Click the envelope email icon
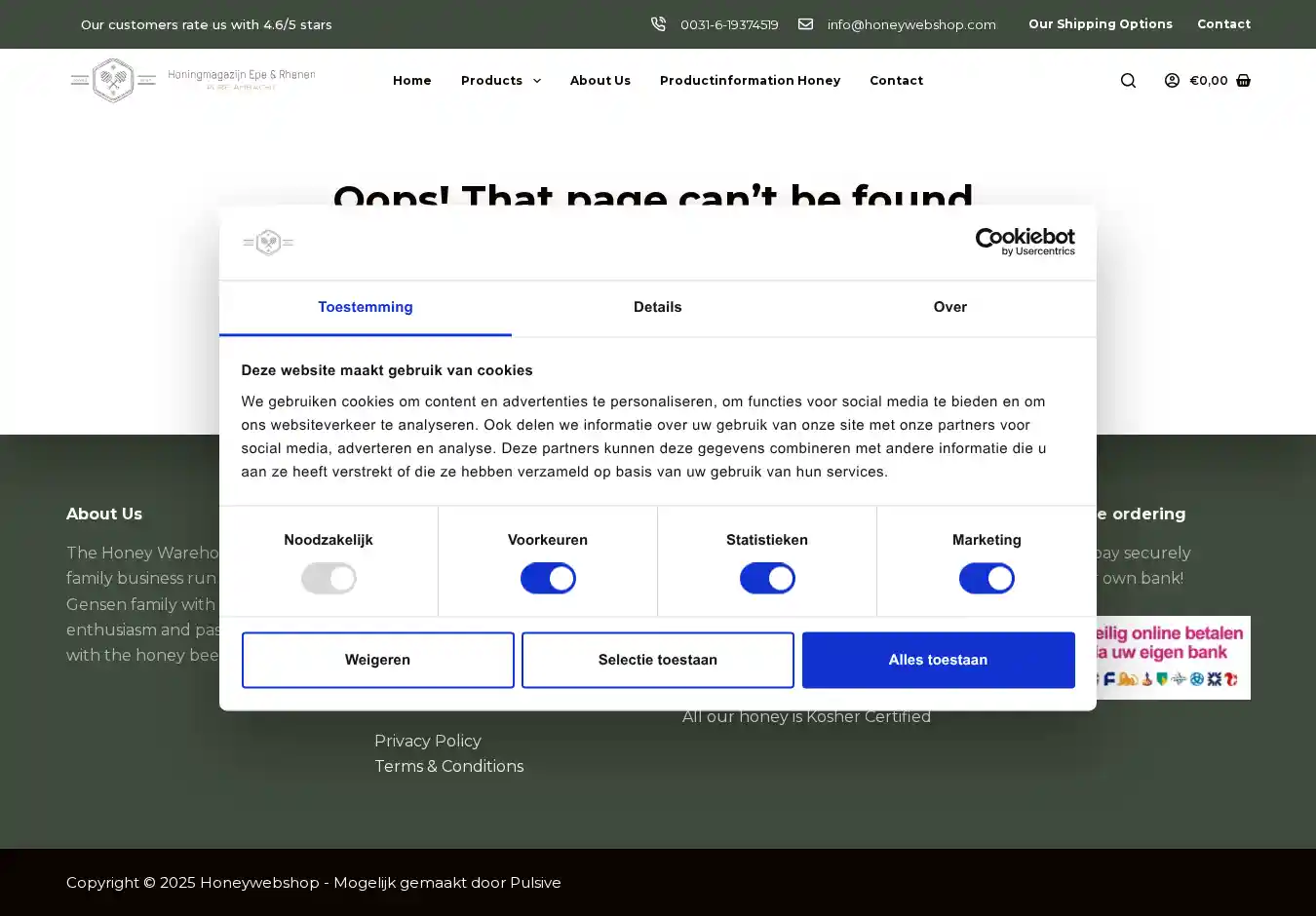This screenshot has width=1316, height=916. [x=805, y=24]
